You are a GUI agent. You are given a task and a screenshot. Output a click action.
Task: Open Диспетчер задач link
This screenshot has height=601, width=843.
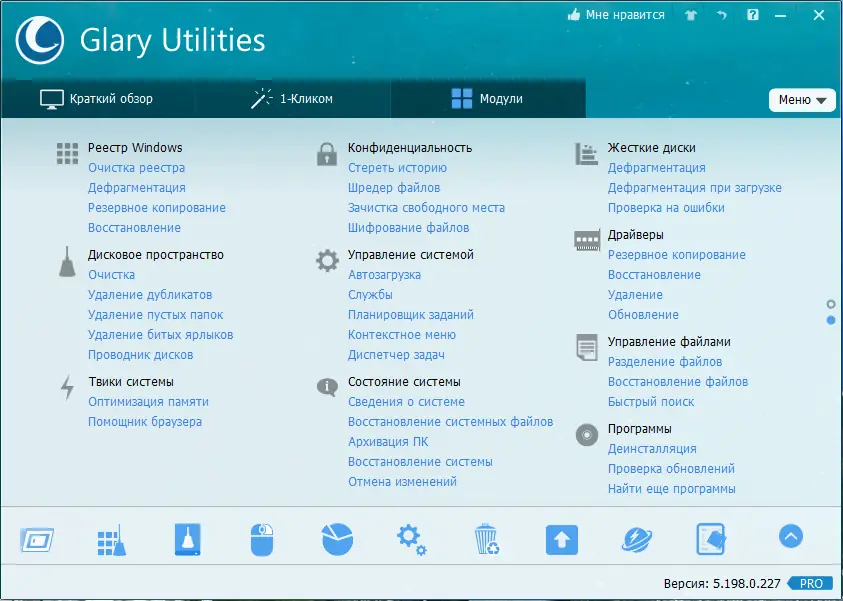[x=396, y=355]
